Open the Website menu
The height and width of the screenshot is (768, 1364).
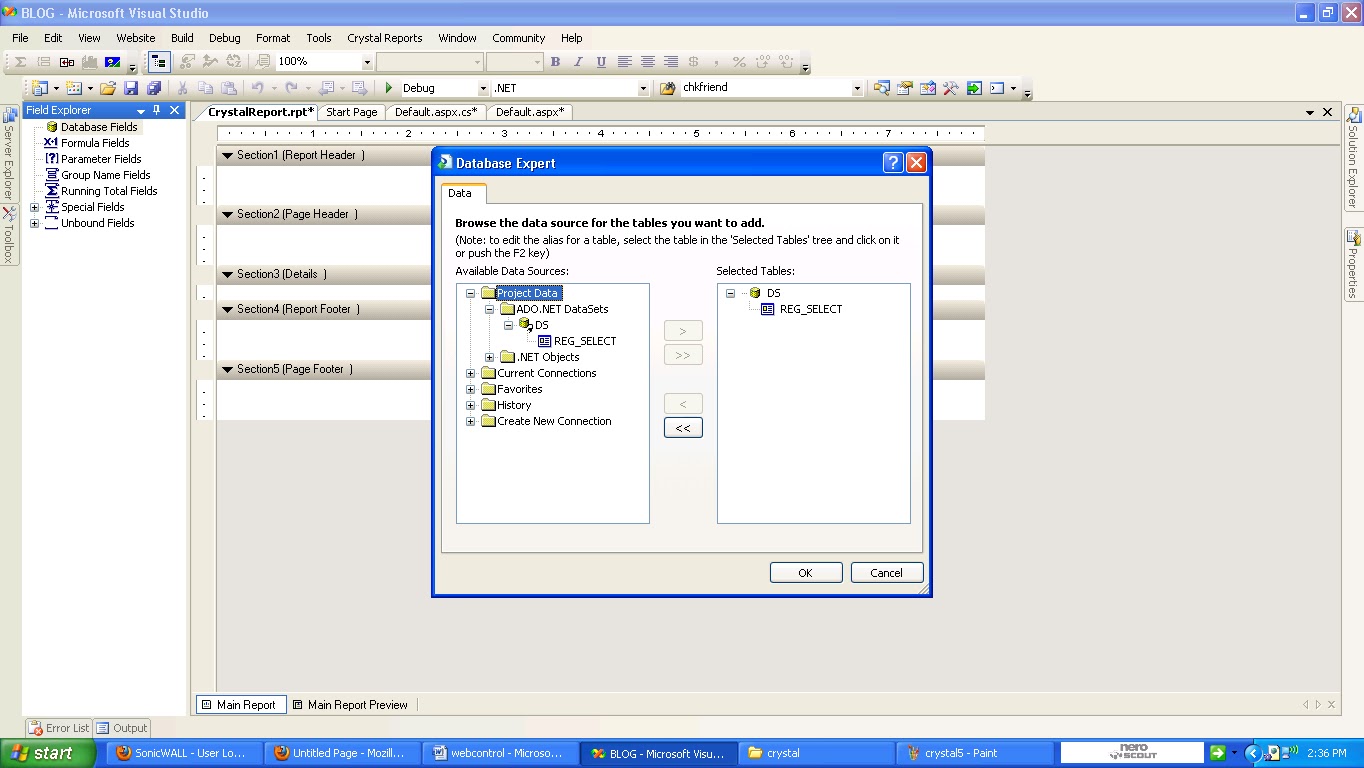pyautogui.click(x=136, y=38)
